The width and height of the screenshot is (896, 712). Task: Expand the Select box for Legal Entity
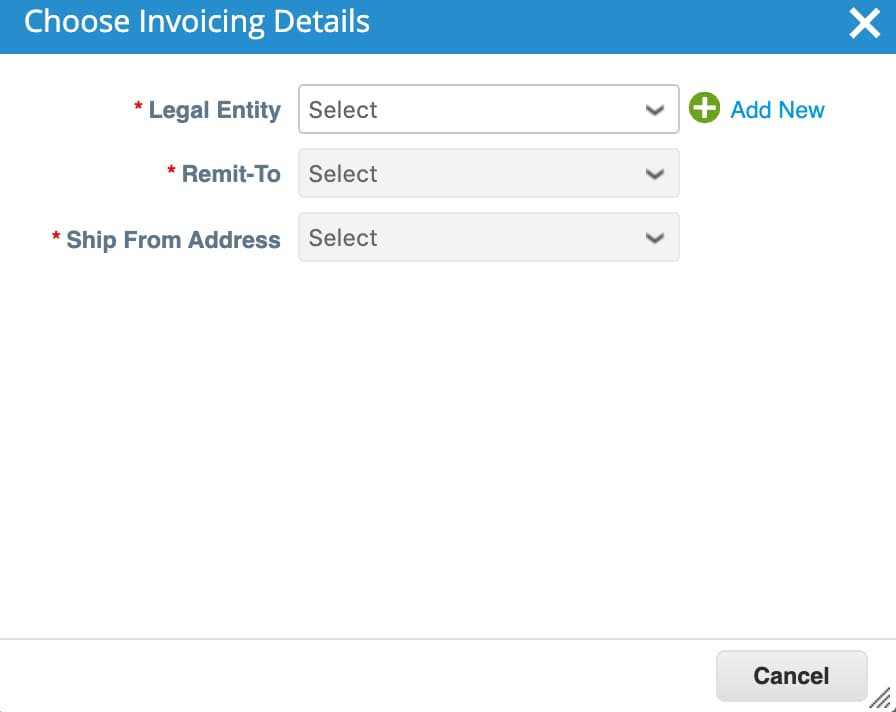coord(488,110)
